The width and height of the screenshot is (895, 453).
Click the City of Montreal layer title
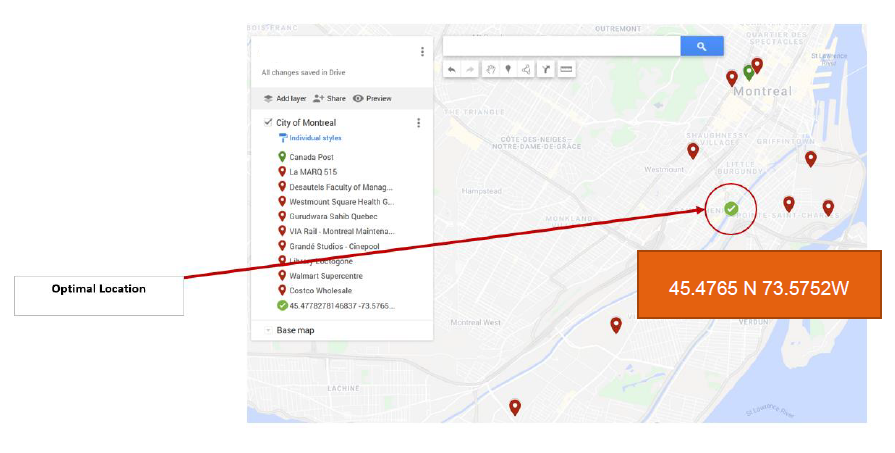click(x=306, y=123)
